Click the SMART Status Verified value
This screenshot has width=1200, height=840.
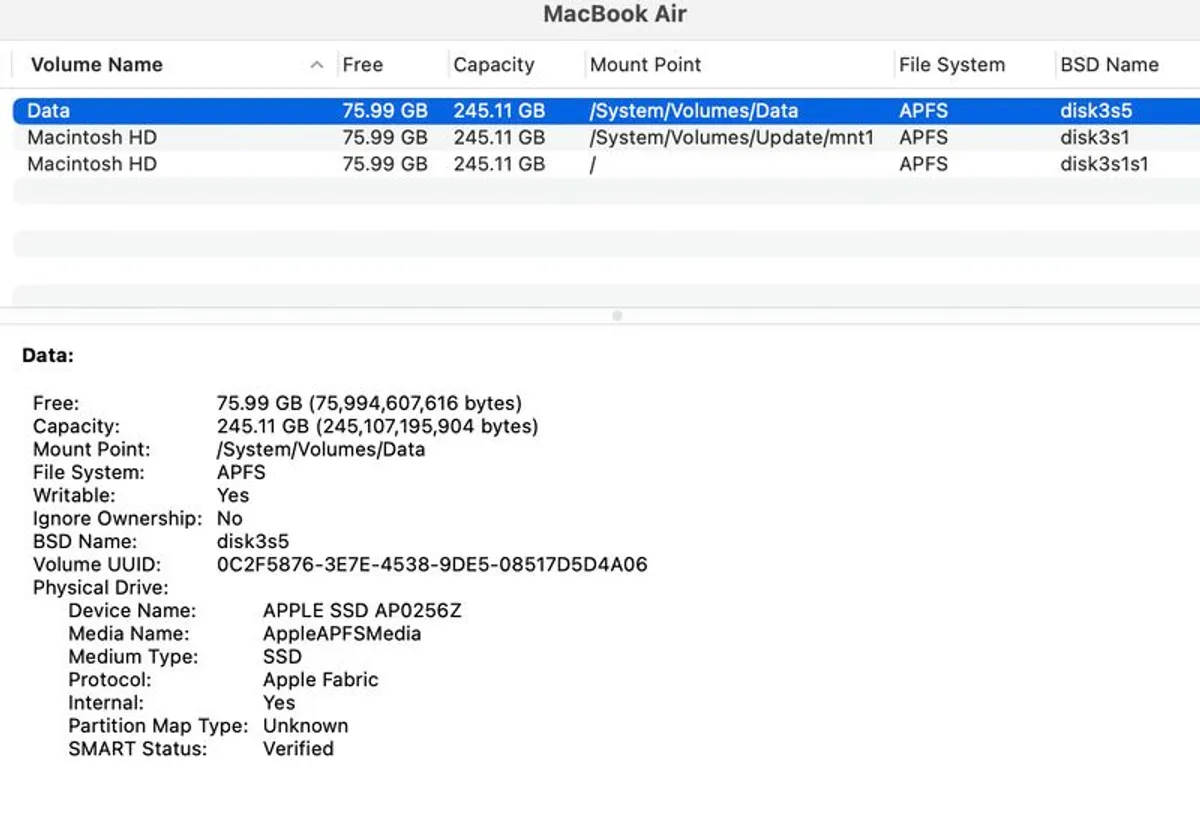tap(298, 749)
